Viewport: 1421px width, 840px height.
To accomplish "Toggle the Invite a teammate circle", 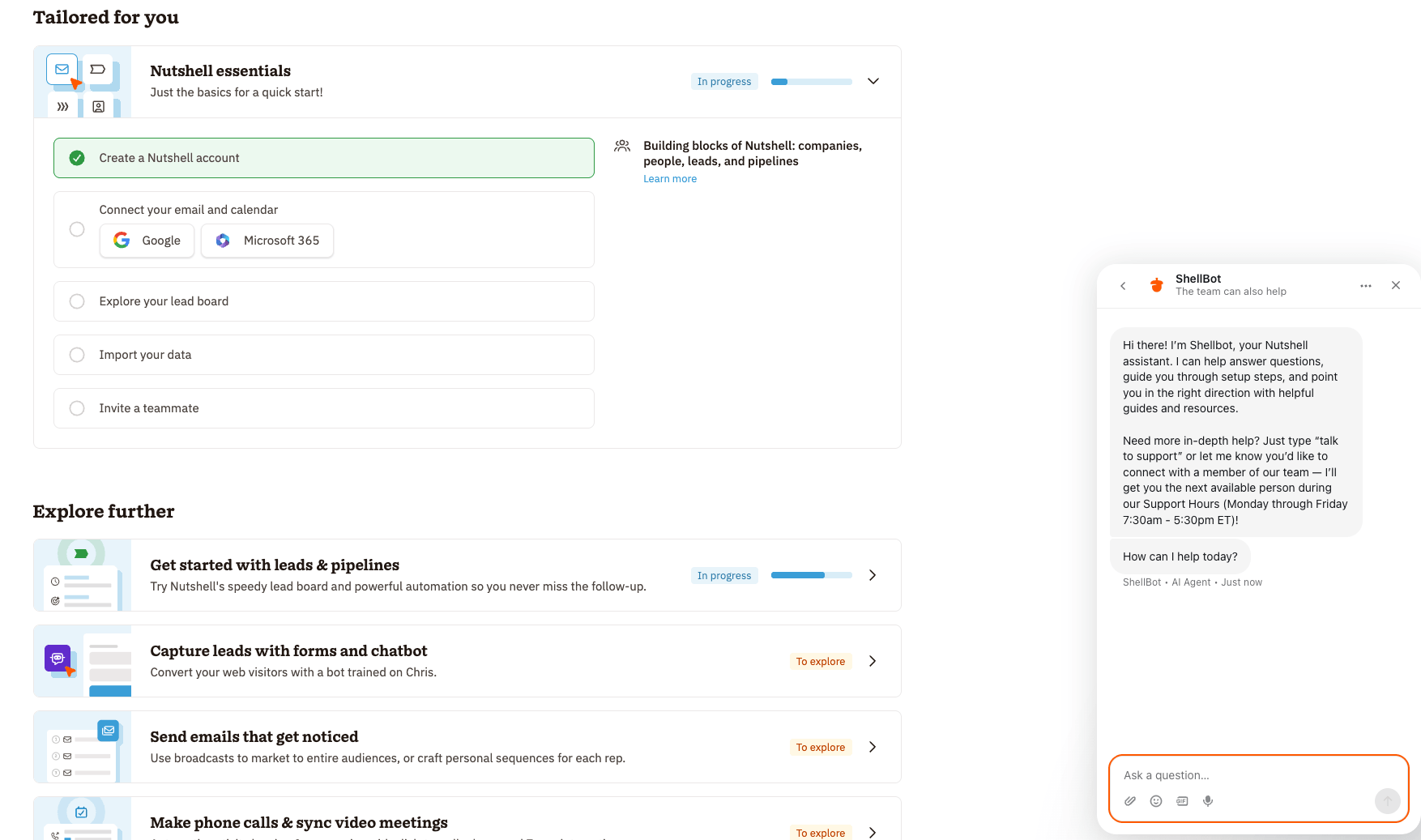I will (77, 408).
